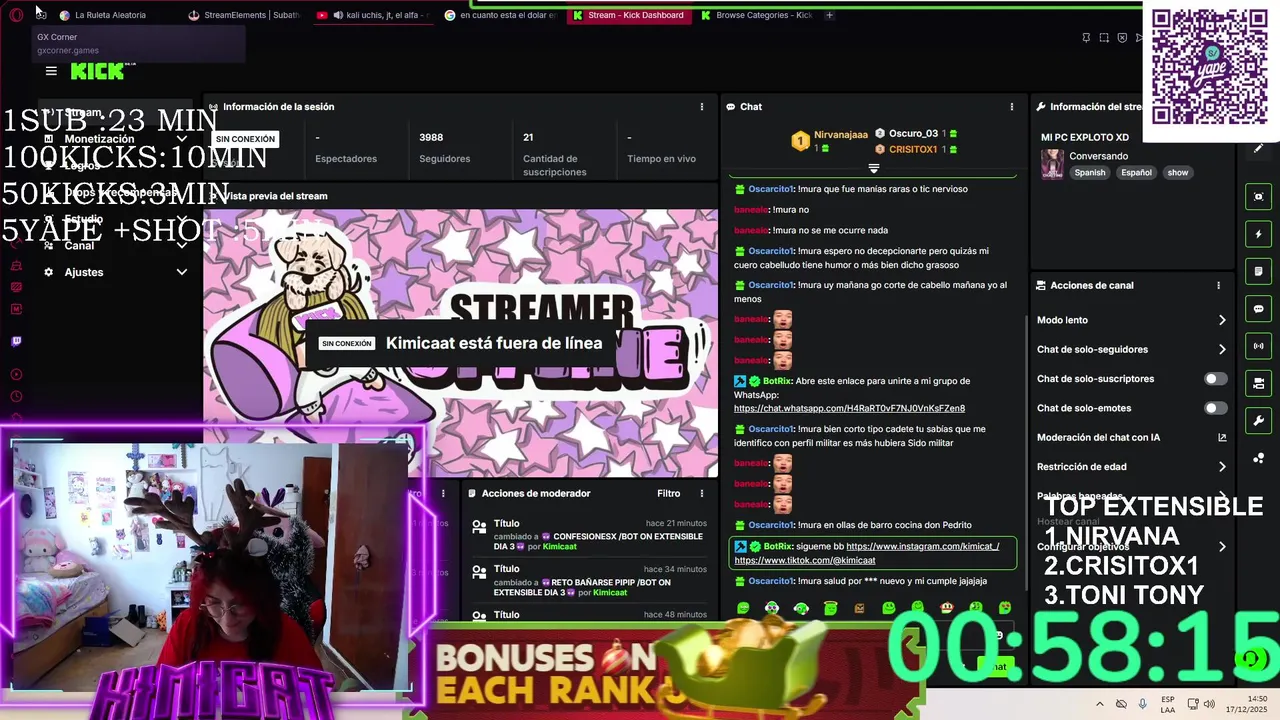The height and width of the screenshot is (720, 1280).
Task: Expand Modo lento settings
Action: click(1222, 320)
